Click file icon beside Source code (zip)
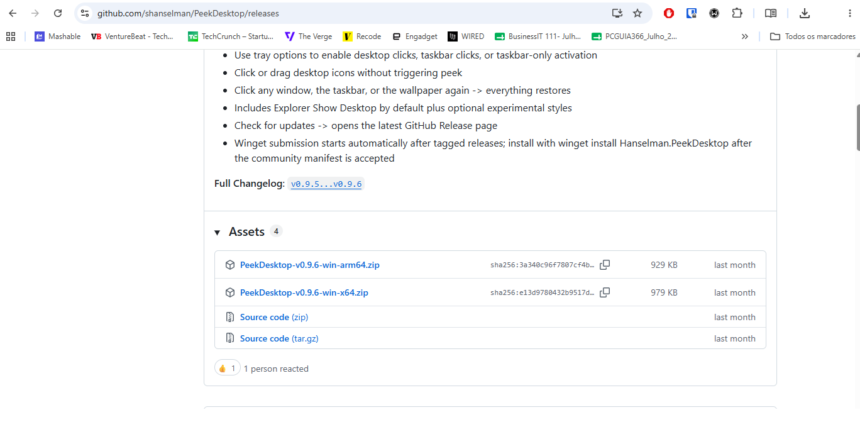 [x=230, y=317]
